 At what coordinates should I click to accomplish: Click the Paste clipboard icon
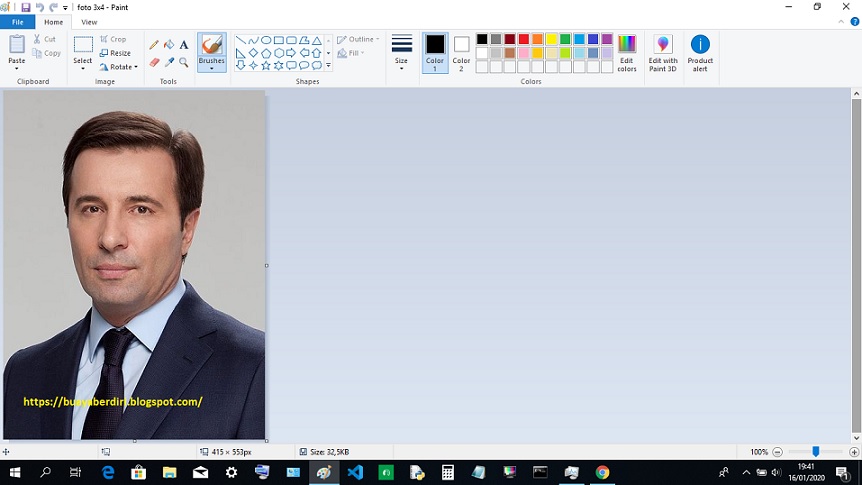[x=16, y=45]
